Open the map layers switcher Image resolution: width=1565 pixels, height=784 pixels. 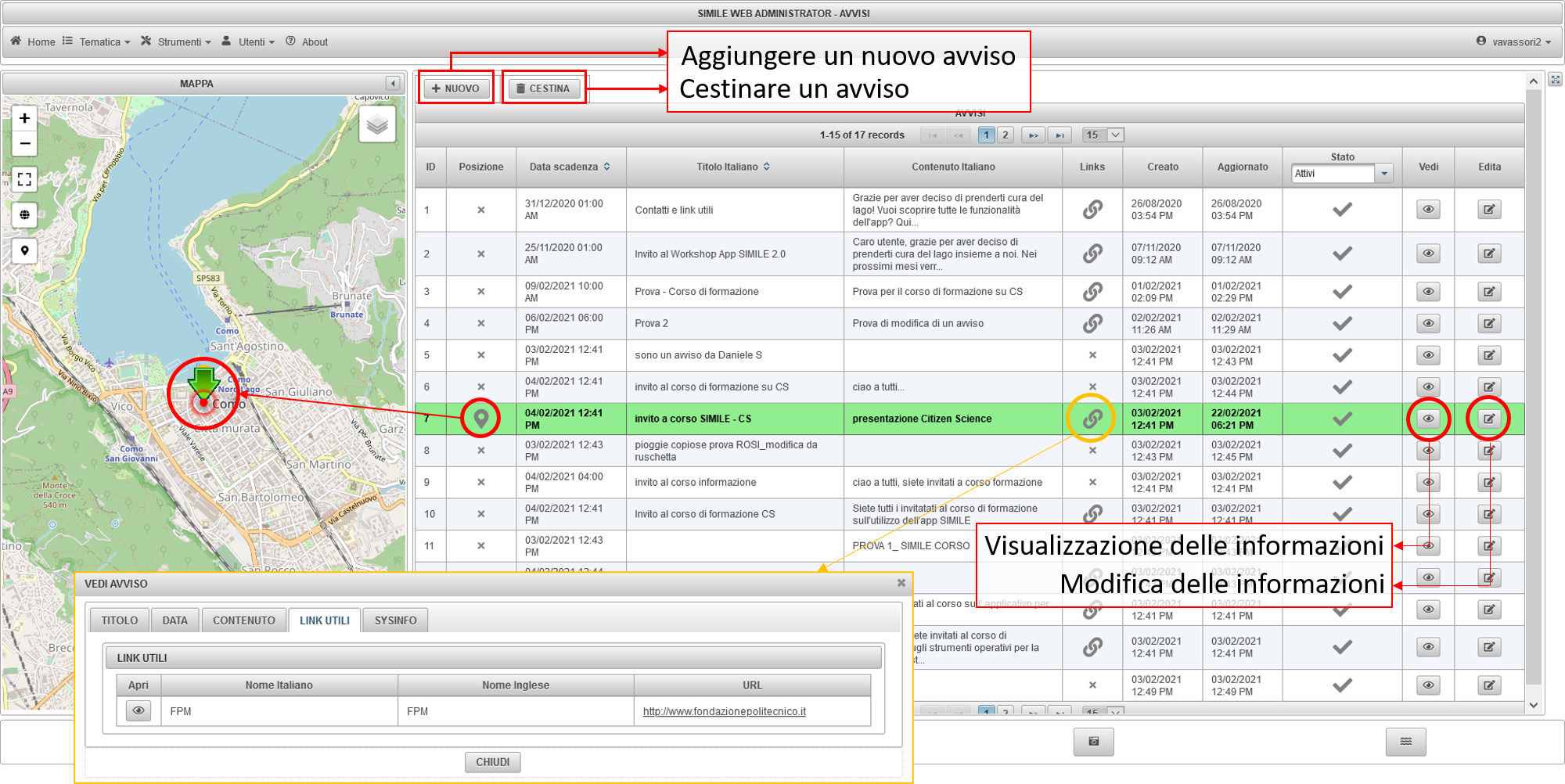click(377, 124)
